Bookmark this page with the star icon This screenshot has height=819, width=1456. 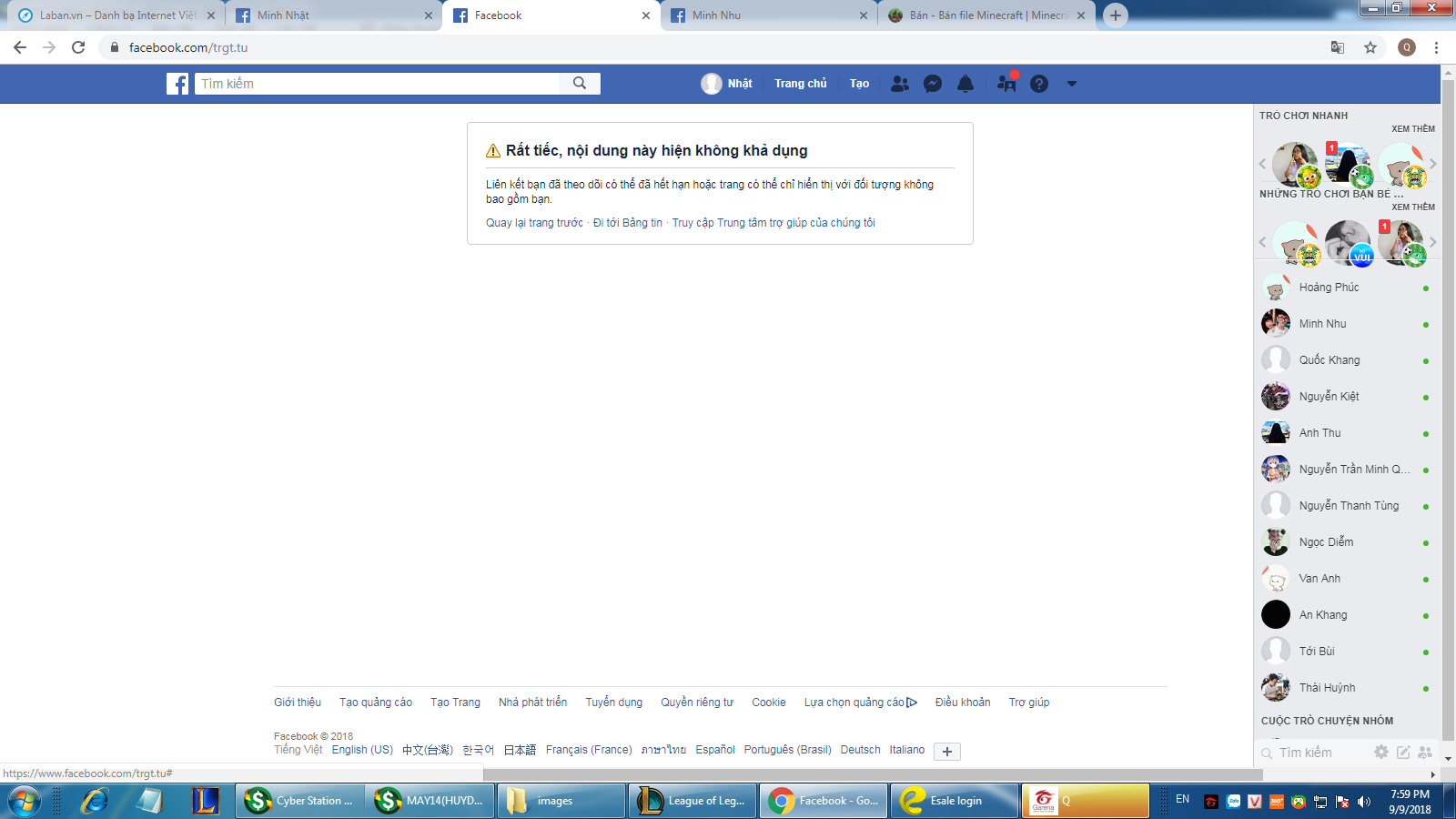pyautogui.click(x=1370, y=47)
